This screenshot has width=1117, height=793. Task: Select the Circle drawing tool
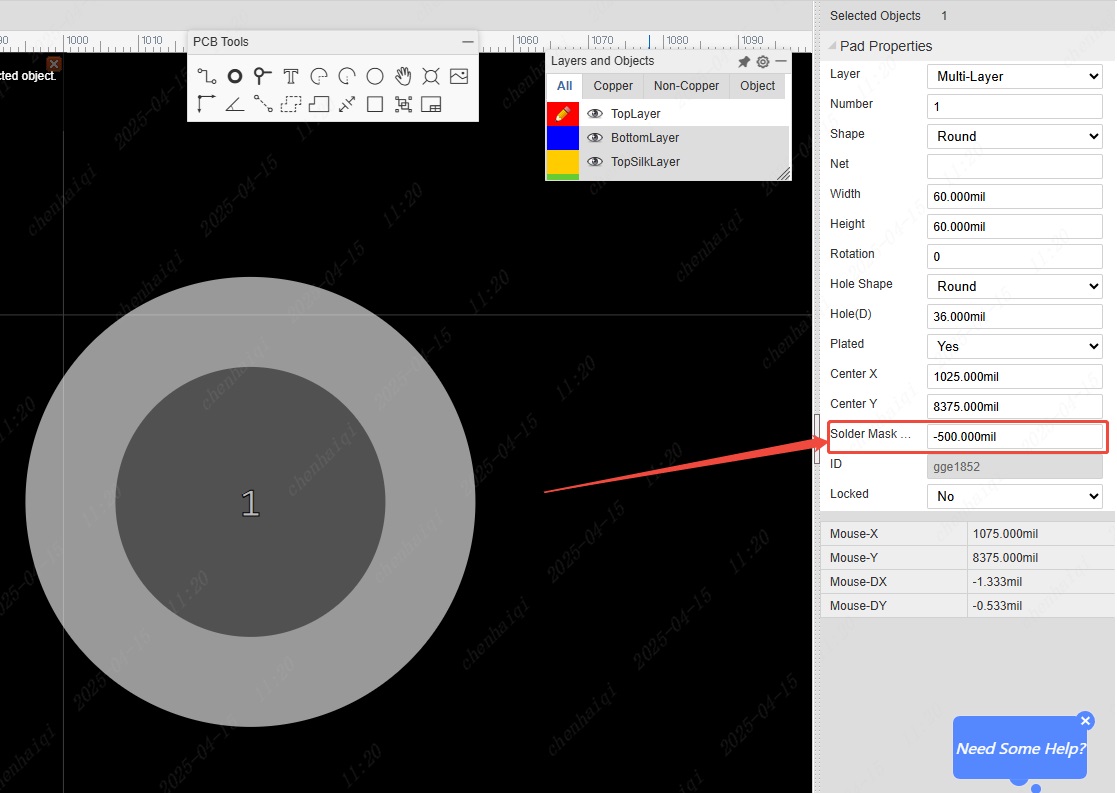tap(375, 76)
